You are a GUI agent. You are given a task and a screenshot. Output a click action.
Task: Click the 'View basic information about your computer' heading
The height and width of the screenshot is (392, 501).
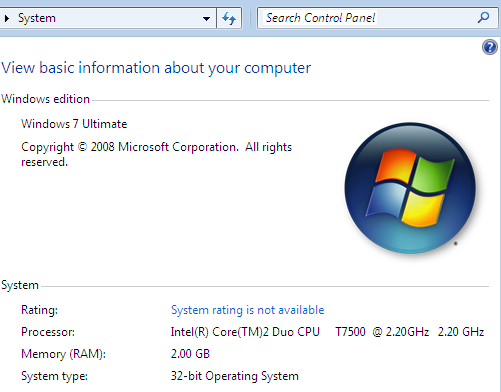[156, 68]
